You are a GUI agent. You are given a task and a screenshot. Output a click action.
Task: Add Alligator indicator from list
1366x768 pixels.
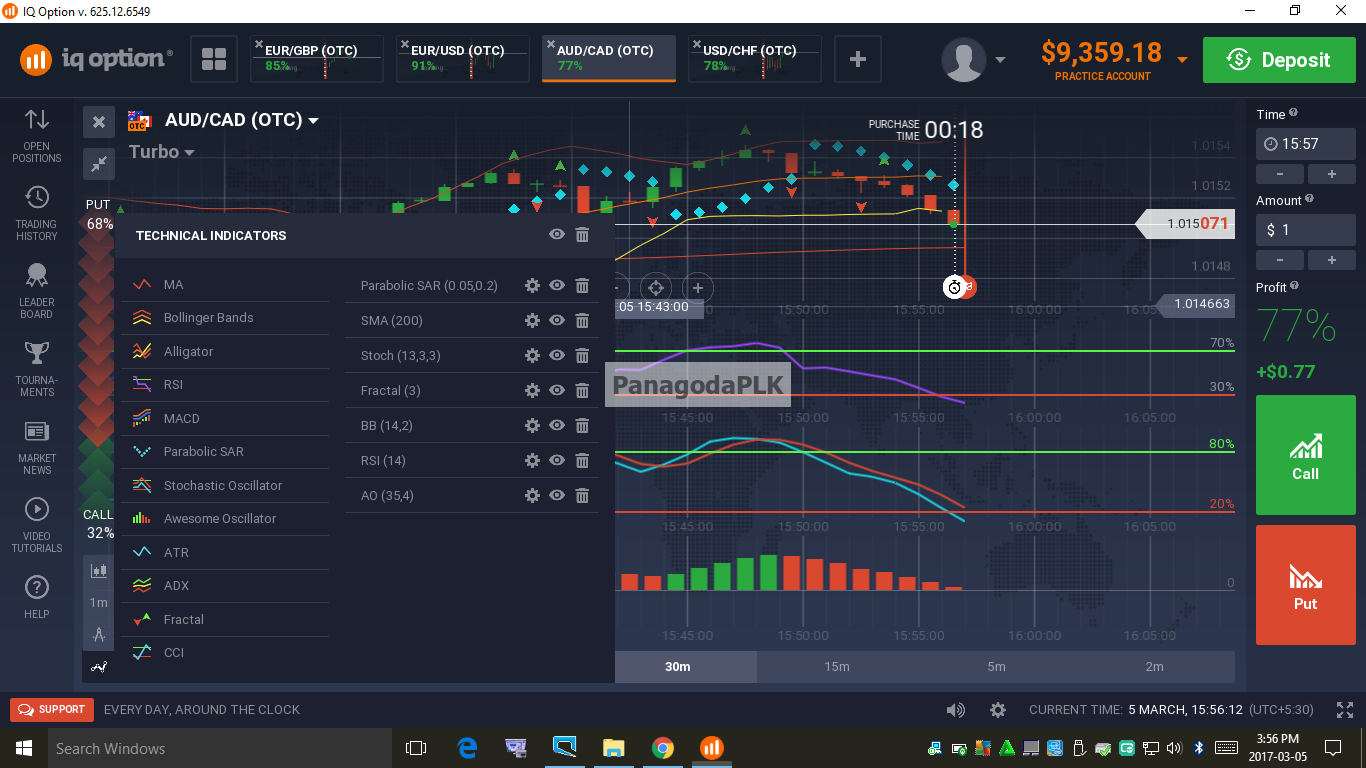tap(225, 351)
